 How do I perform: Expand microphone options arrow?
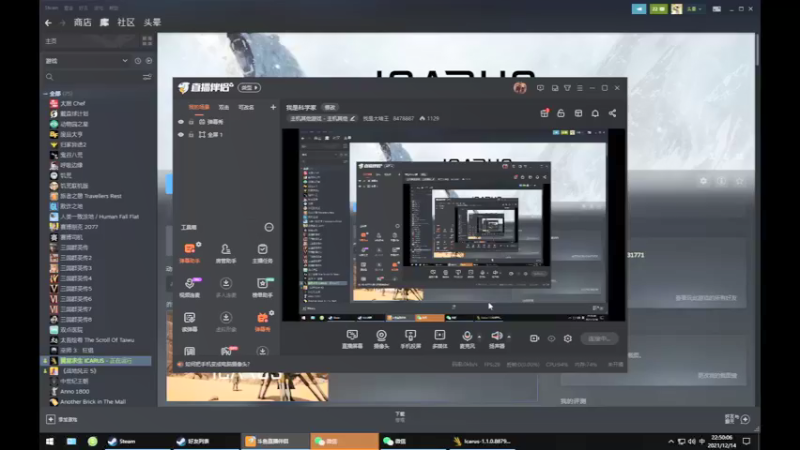[479, 336]
